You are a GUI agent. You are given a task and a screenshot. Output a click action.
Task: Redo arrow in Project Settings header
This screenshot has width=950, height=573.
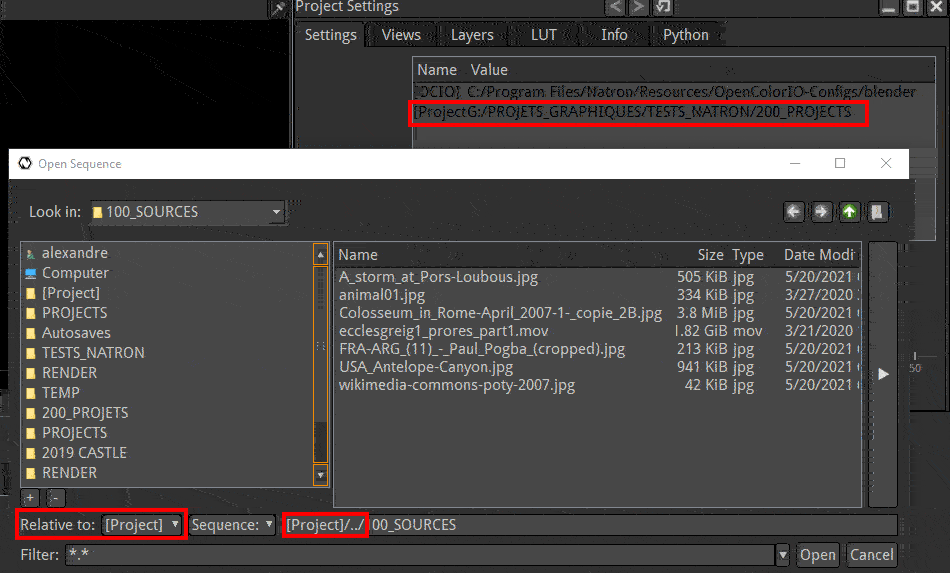[x=638, y=7]
